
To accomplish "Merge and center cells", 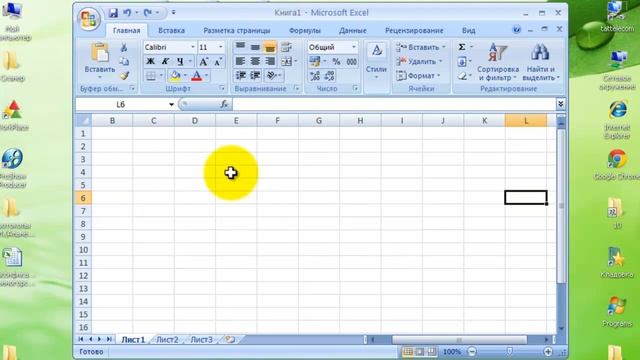I will pyautogui.click(x=287, y=62).
